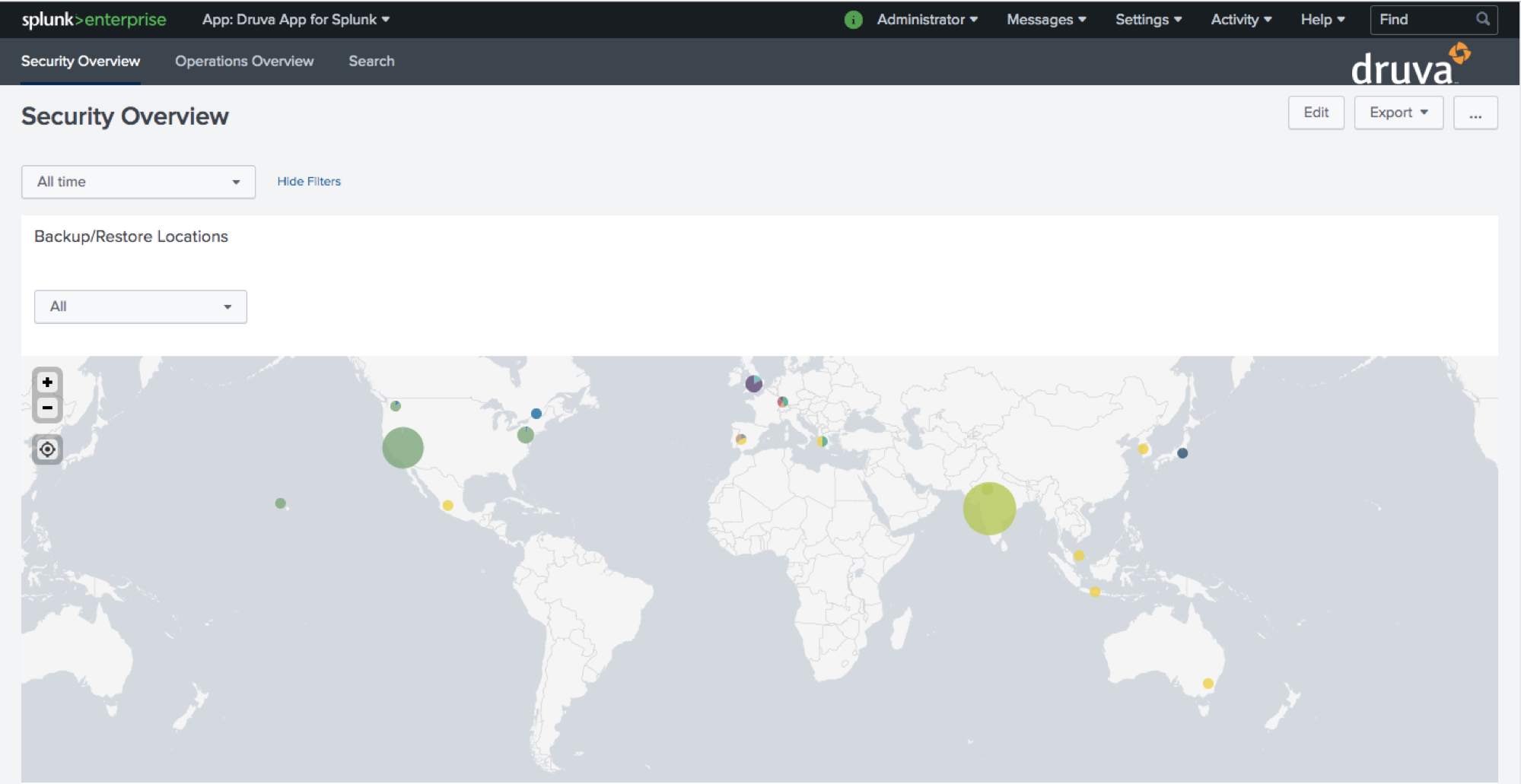Click the yellow marker over Korea
The height and width of the screenshot is (784, 1521).
tap(1143, 449)
